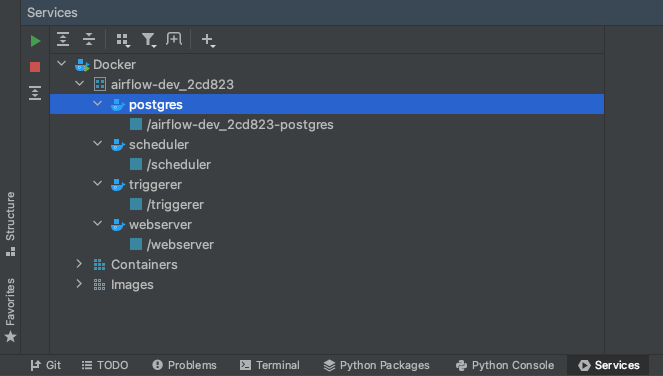The width and height of the screenshot is (663, 376).
Task: Click the red Stop button
Action: click(35, 67)
